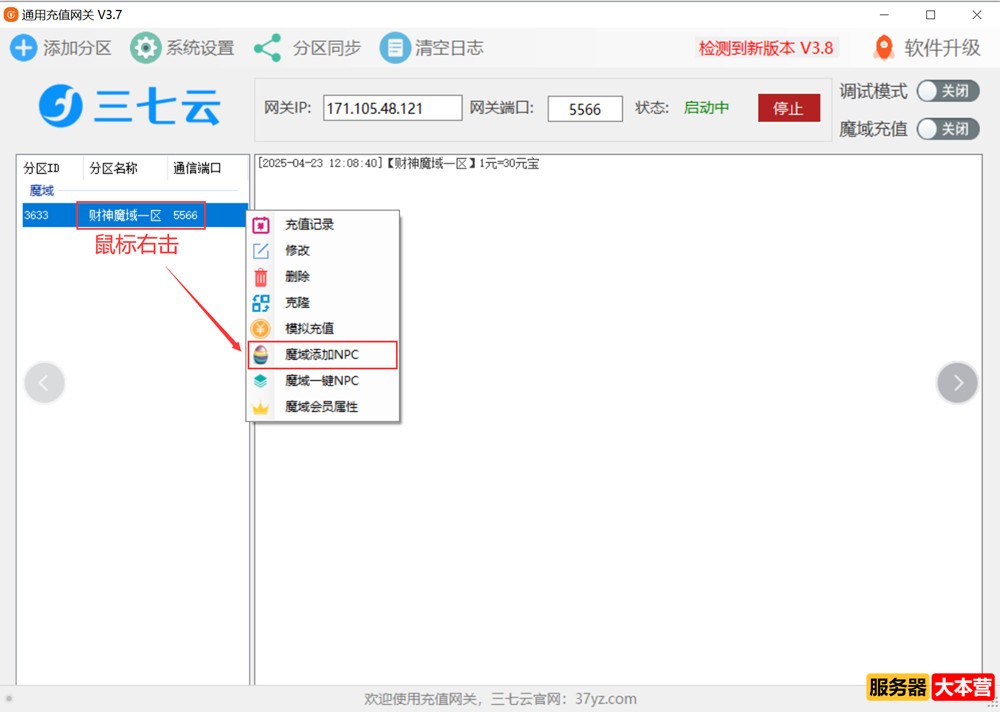The height and width of the screenshot is (712, 1000).
Task: Click the rocket Software Upgrade (软件升级) icon
Action: click(x=884, y=48)
